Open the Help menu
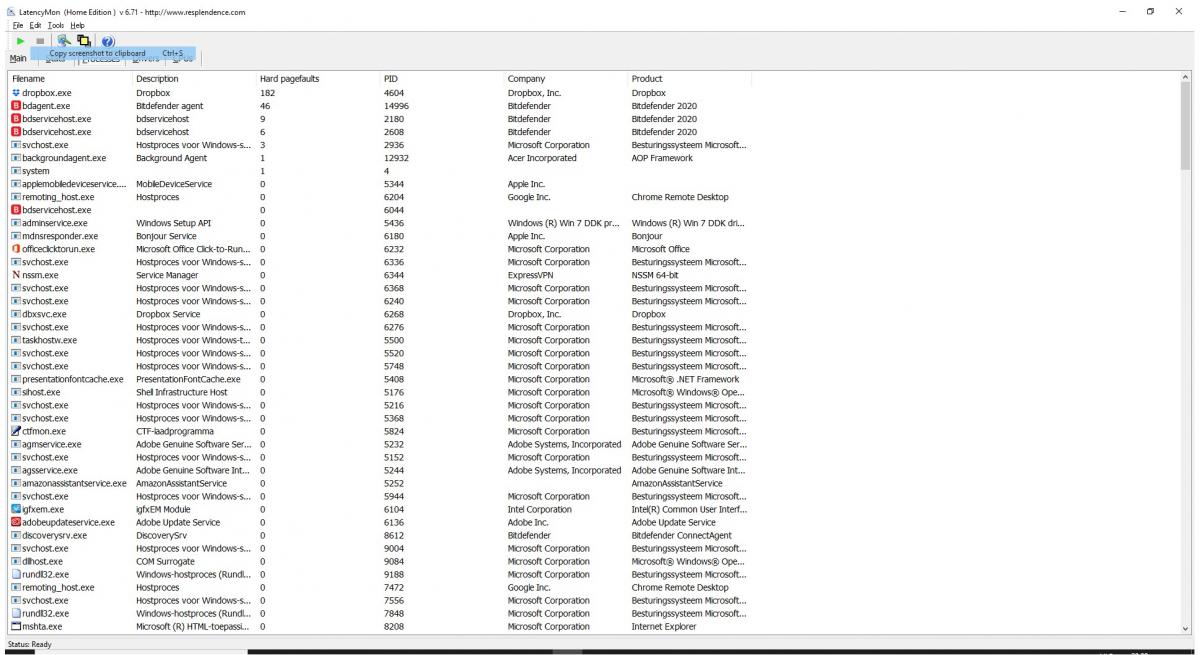 tap(77, 25)
